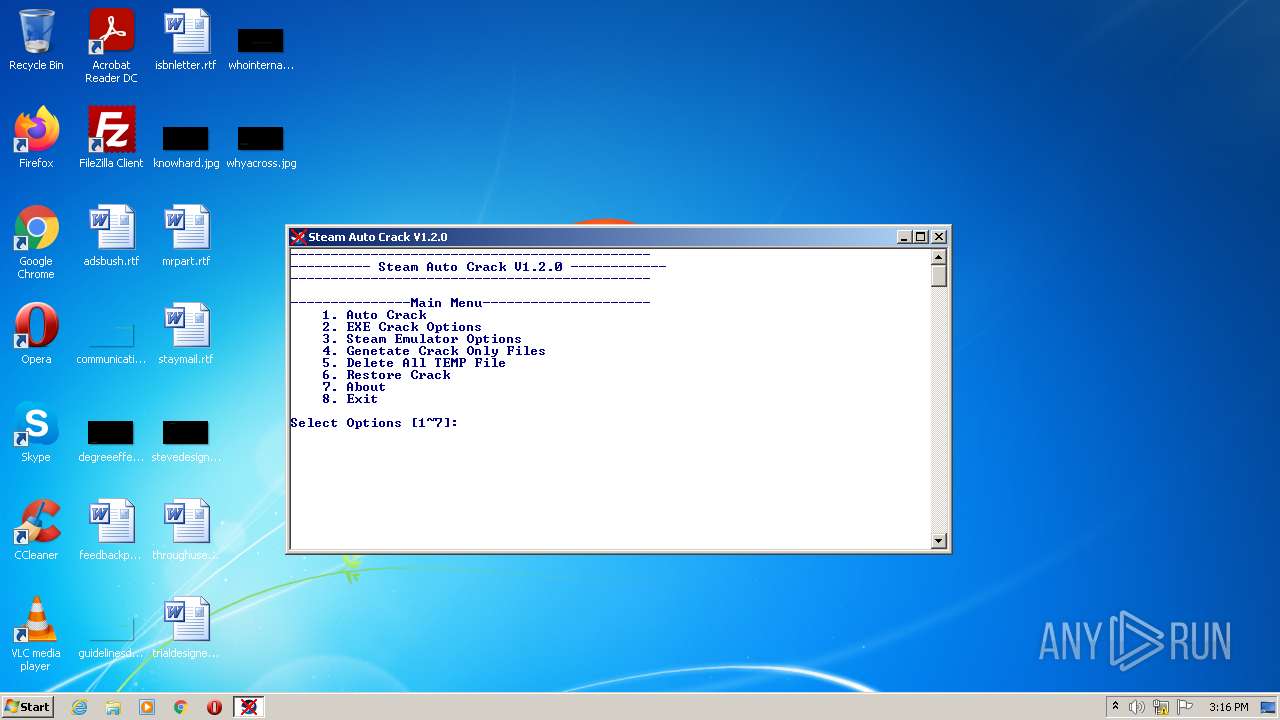Select mrpart.rtf document
Image resolution: width=1280 pixels, height=720 pixels.
(x=186, y=236)
